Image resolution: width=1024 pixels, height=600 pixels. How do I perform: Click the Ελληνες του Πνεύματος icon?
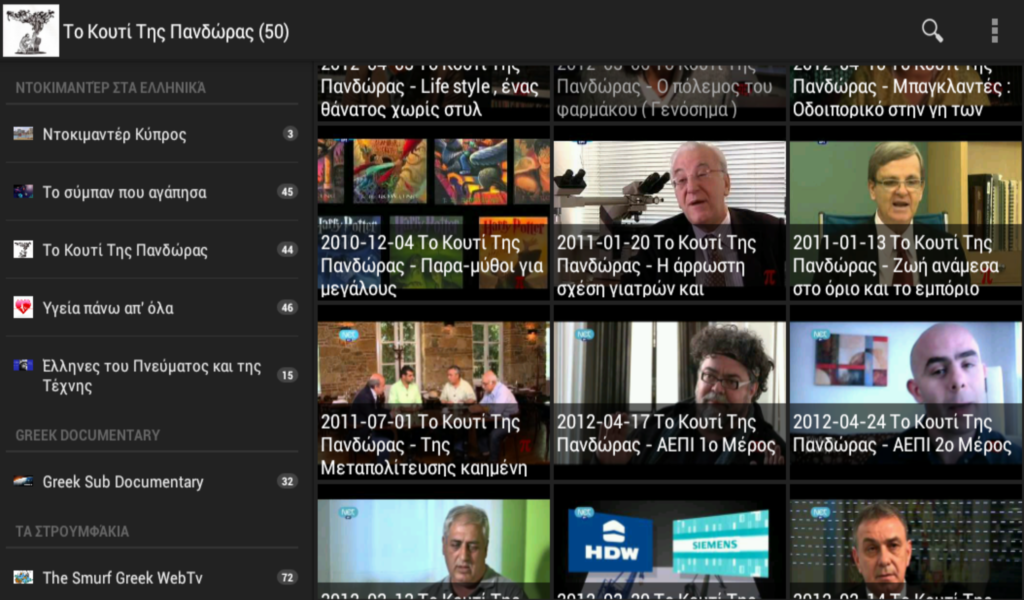coord(23,366)
